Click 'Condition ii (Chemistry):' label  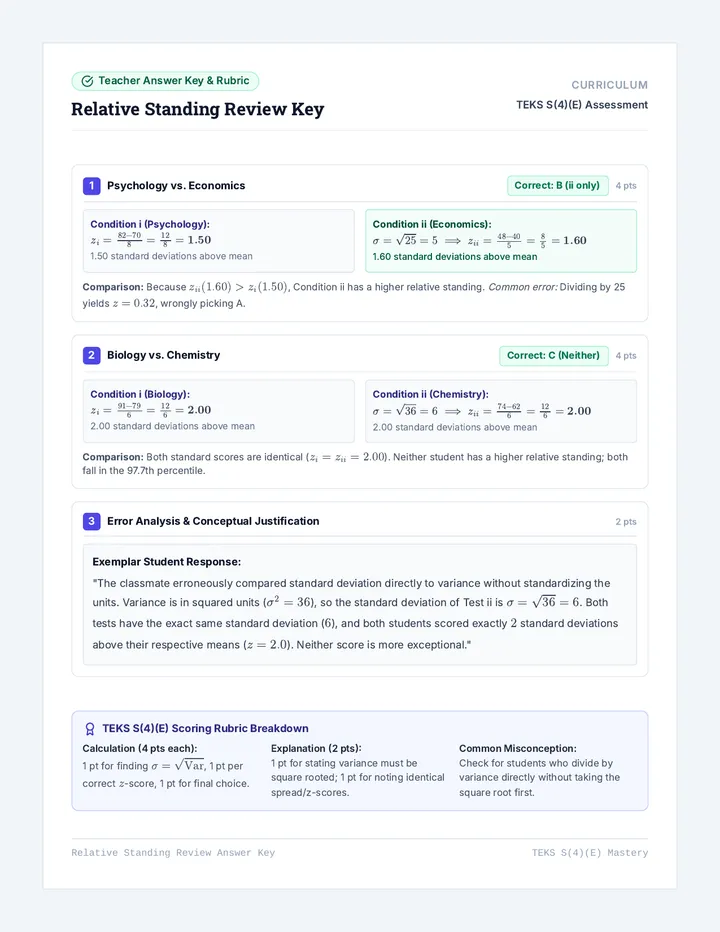(x=430, y=394)
